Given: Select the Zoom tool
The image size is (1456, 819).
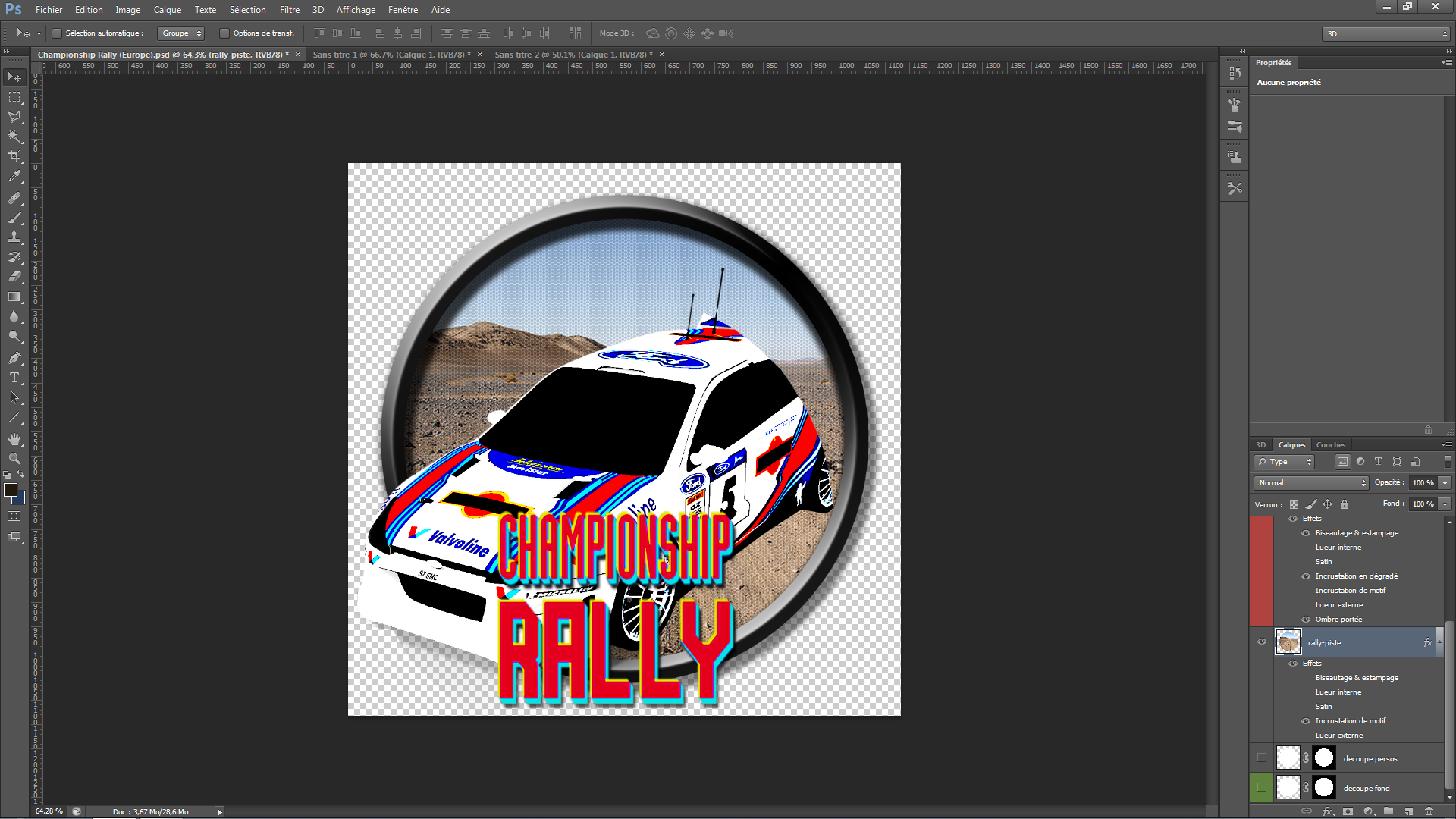Looking at the screenshot, I should pyautogui.click(x=14, y=459).
